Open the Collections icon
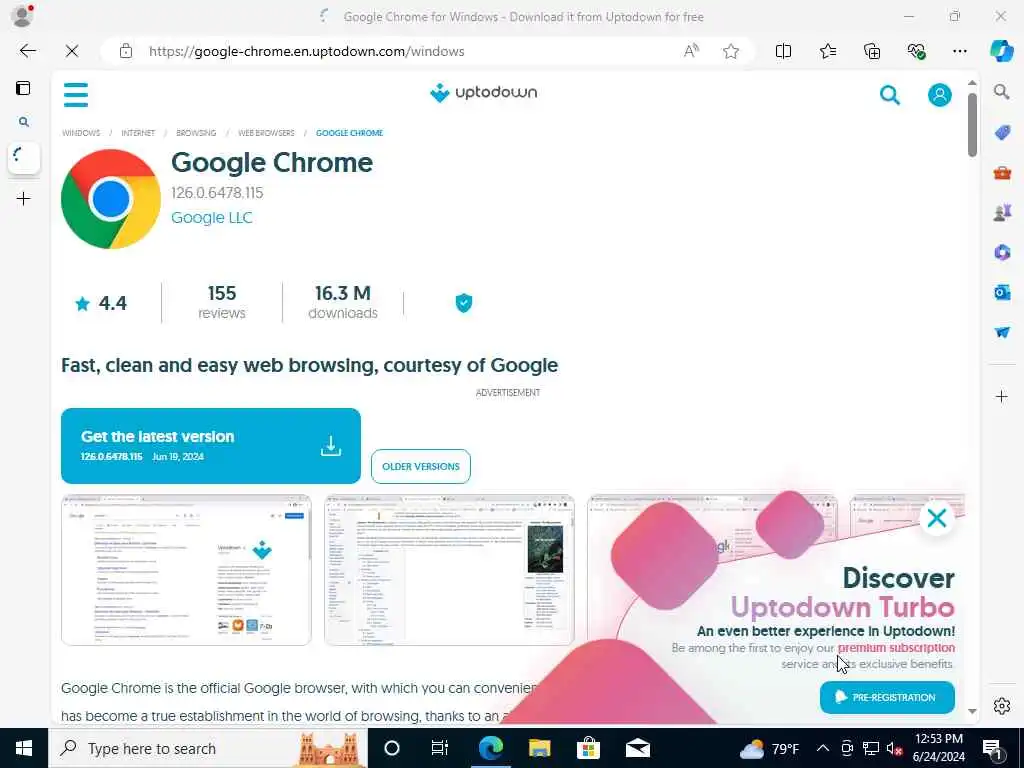This screenshot has width=1024, height=768. point(872,51)
